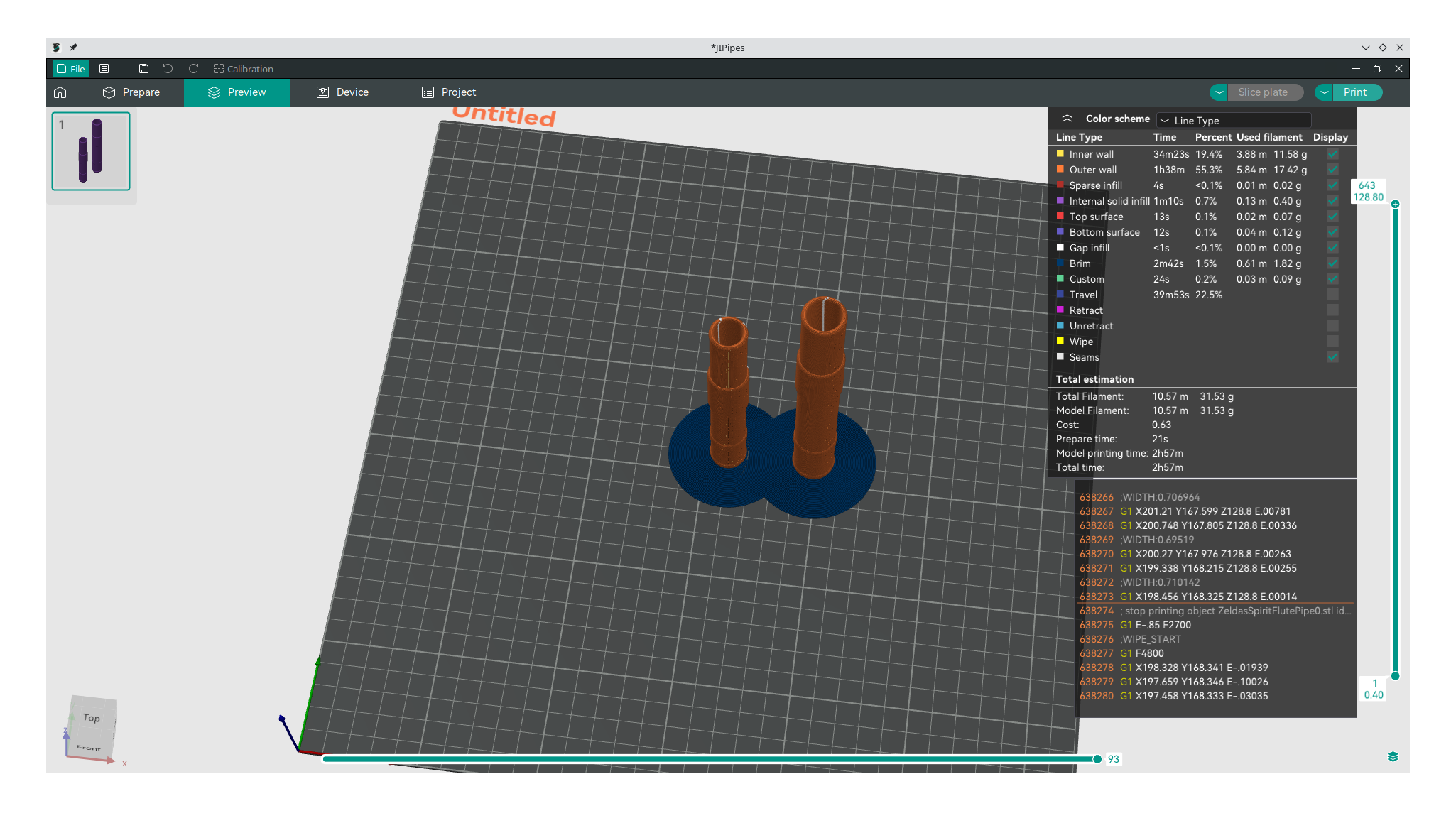Click the 'stop printing object' comment line
Image resolution: width=1456 pixels, height=828 pixels.
(1215, 611)
